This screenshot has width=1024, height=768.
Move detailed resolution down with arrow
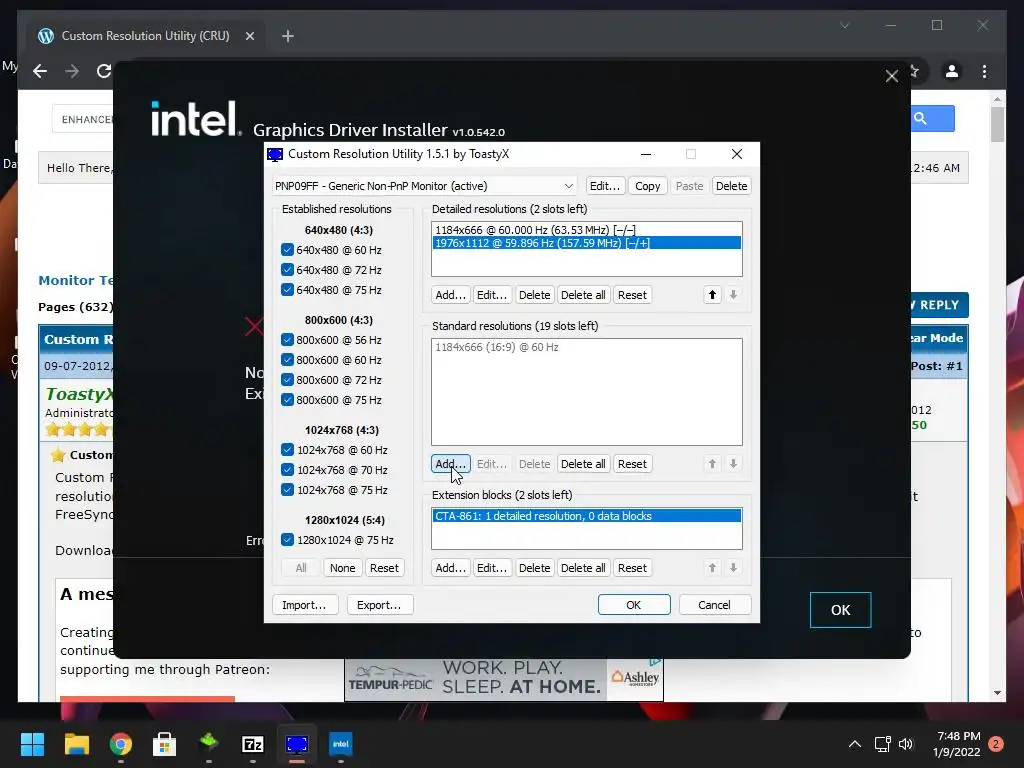pos(733,295)
